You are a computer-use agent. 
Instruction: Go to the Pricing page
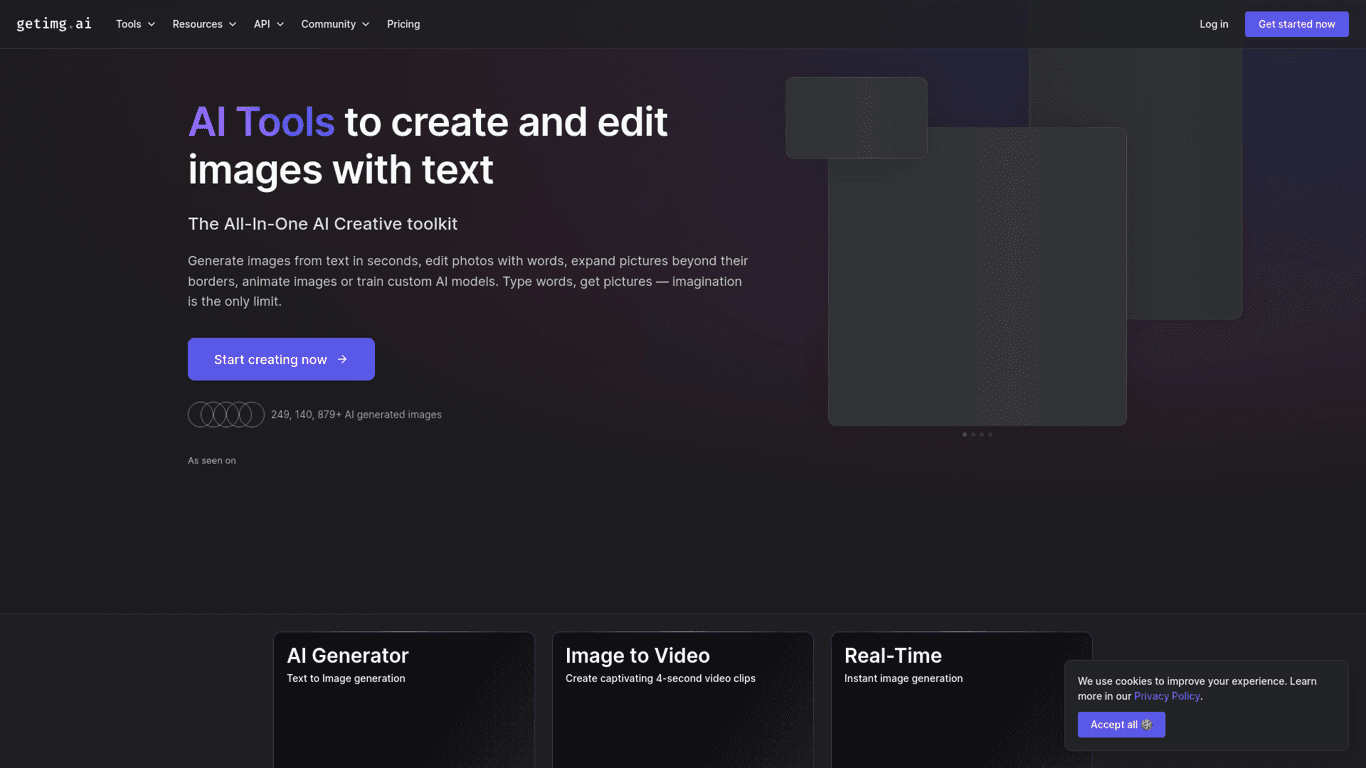403,24
